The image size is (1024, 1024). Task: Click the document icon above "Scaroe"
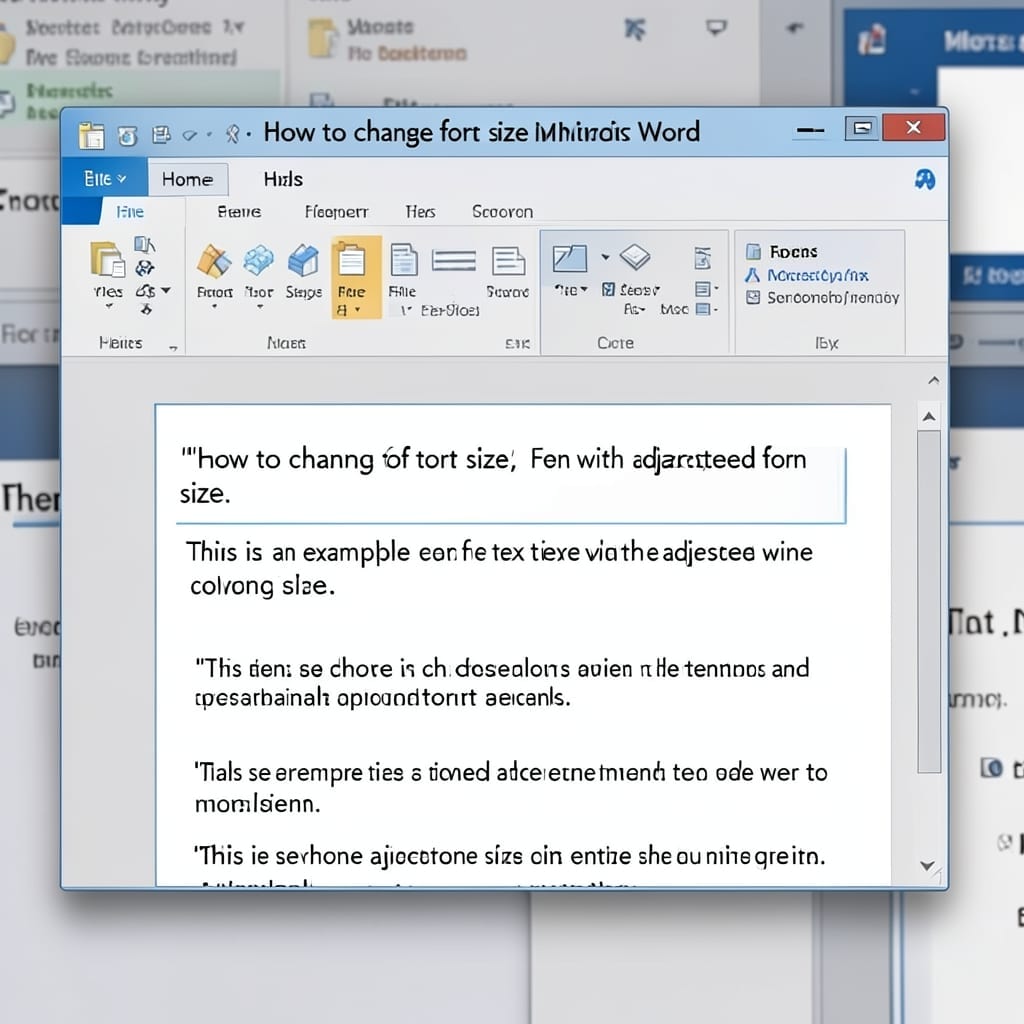508,261
